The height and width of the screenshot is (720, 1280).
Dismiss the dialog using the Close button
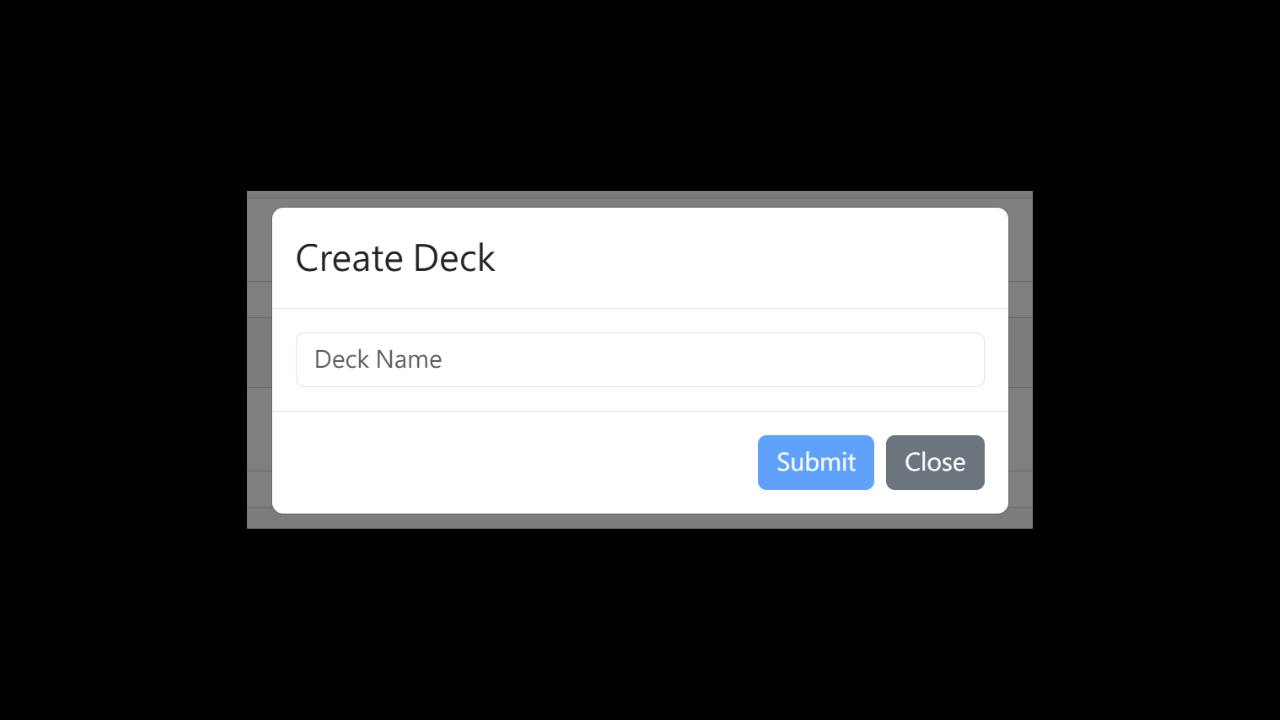point(934,462)
